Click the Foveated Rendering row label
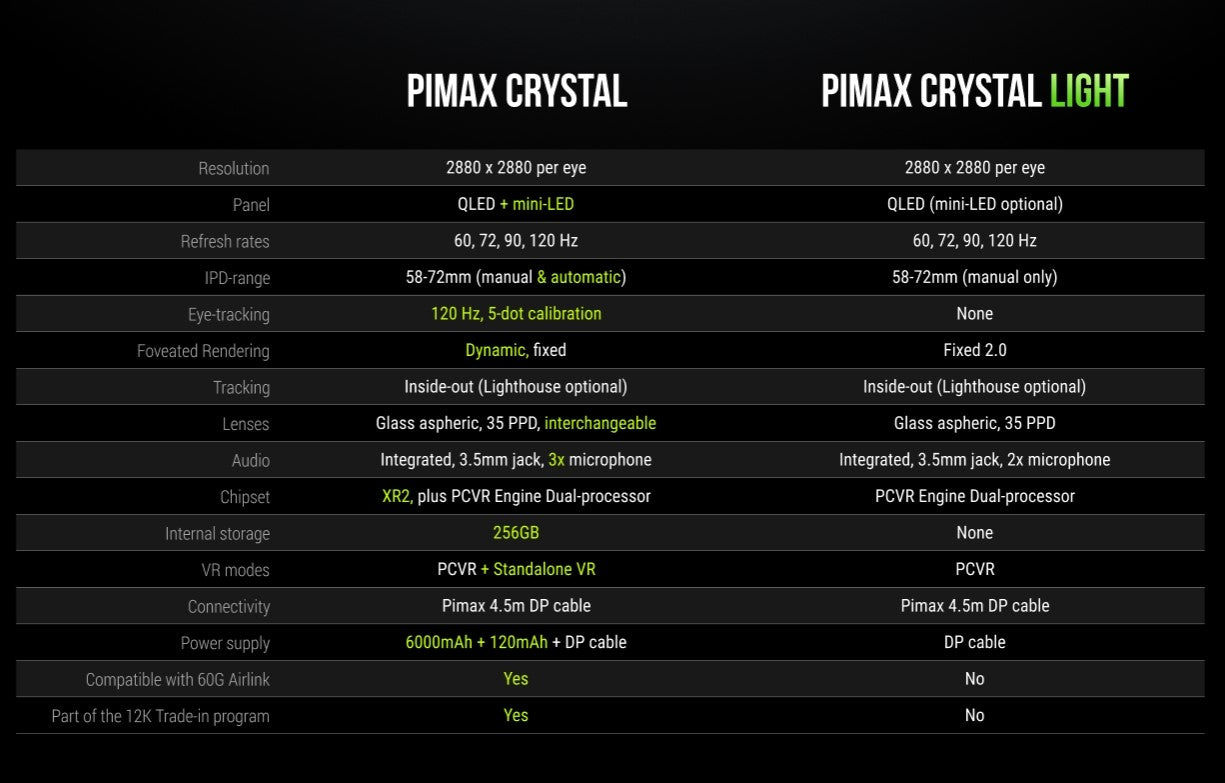The height and width of the screenshot is (783, 1225). [x=203, y=351]
